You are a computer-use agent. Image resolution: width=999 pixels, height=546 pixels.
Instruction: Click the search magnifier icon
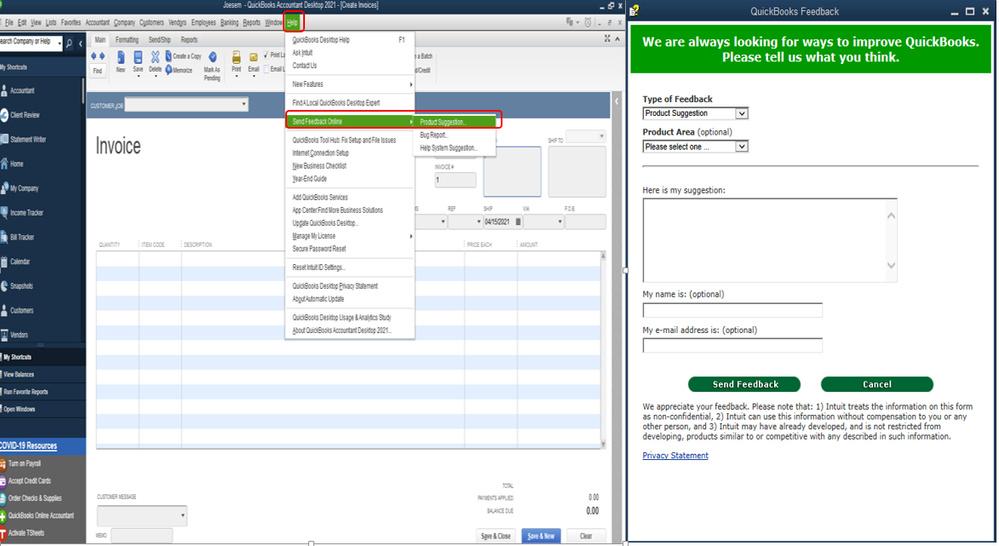coord(69,43)
